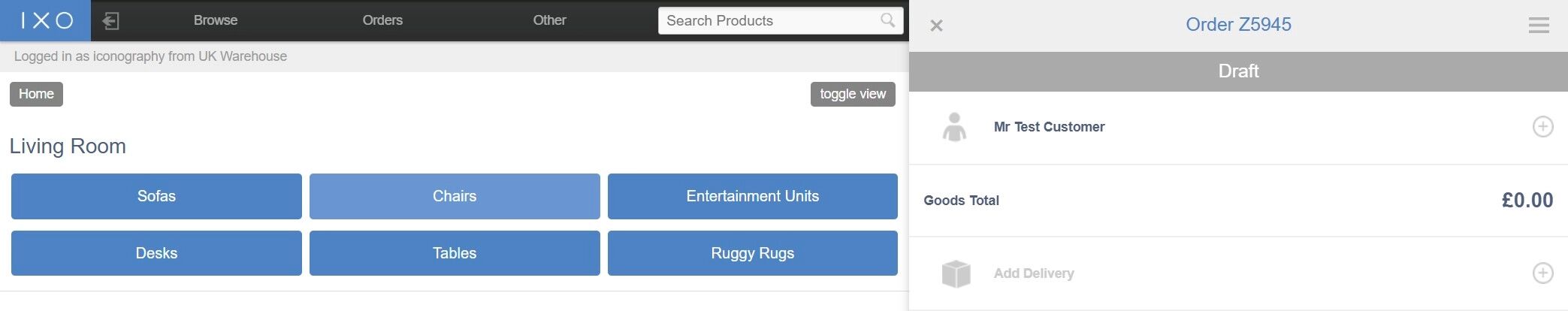Click plus icon beside Add Delivery
This screenshot has width=1568, height=311.
pos(1542,273)
